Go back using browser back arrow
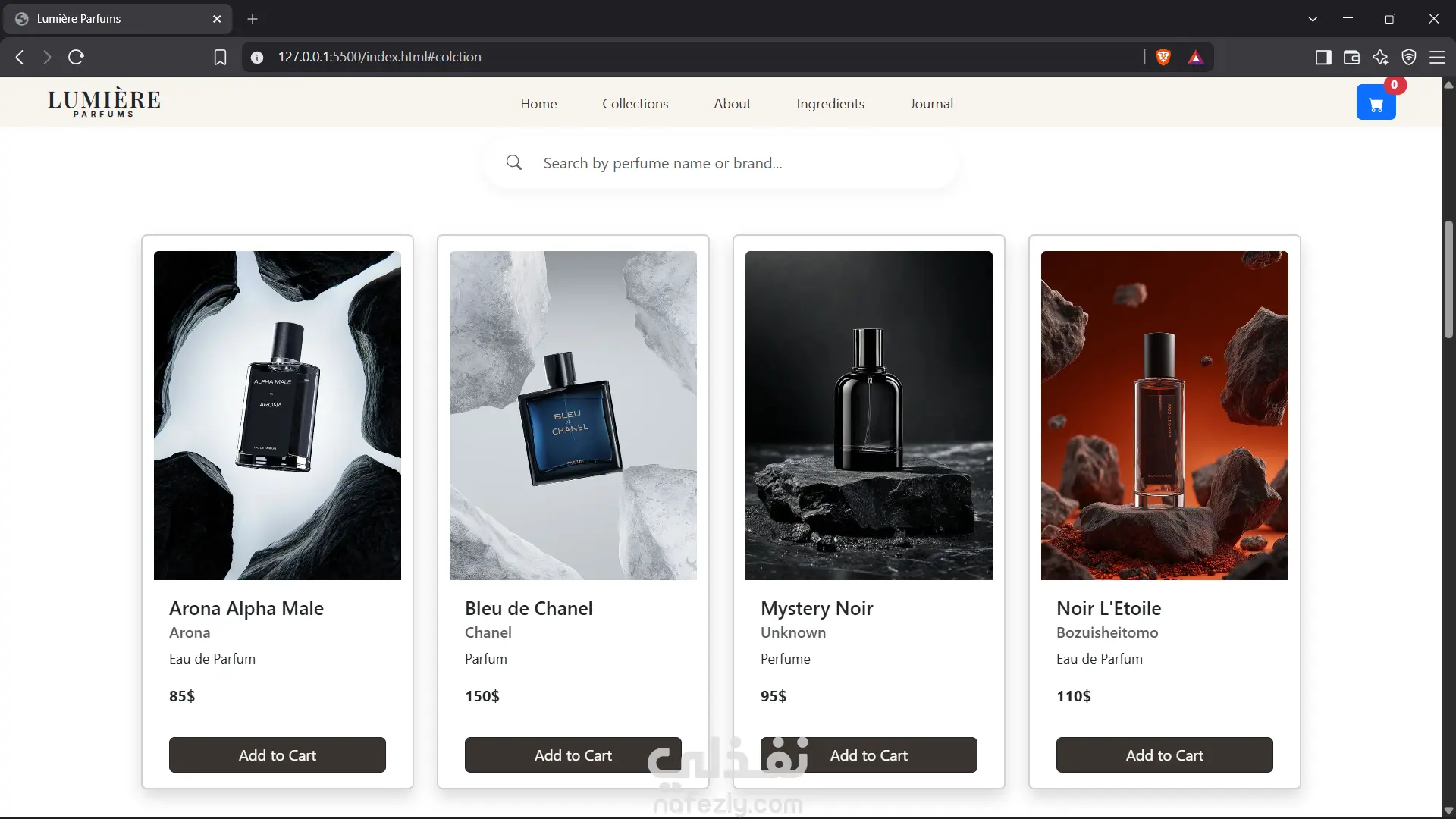The height and width of the screenshot is (819, 1456). [20, 57]
